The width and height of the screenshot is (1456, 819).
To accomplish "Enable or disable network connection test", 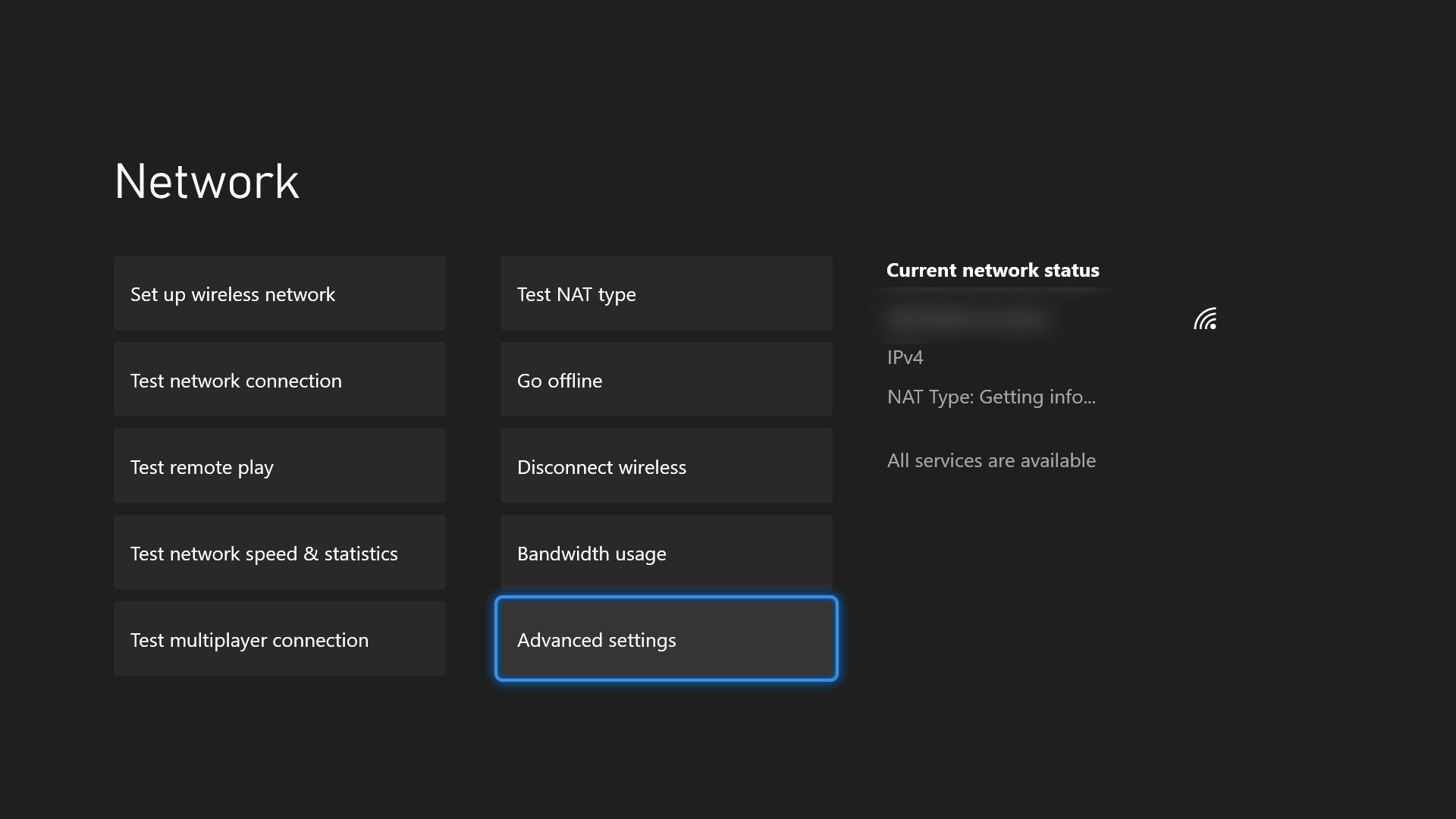I will click(x=280, y=380).
